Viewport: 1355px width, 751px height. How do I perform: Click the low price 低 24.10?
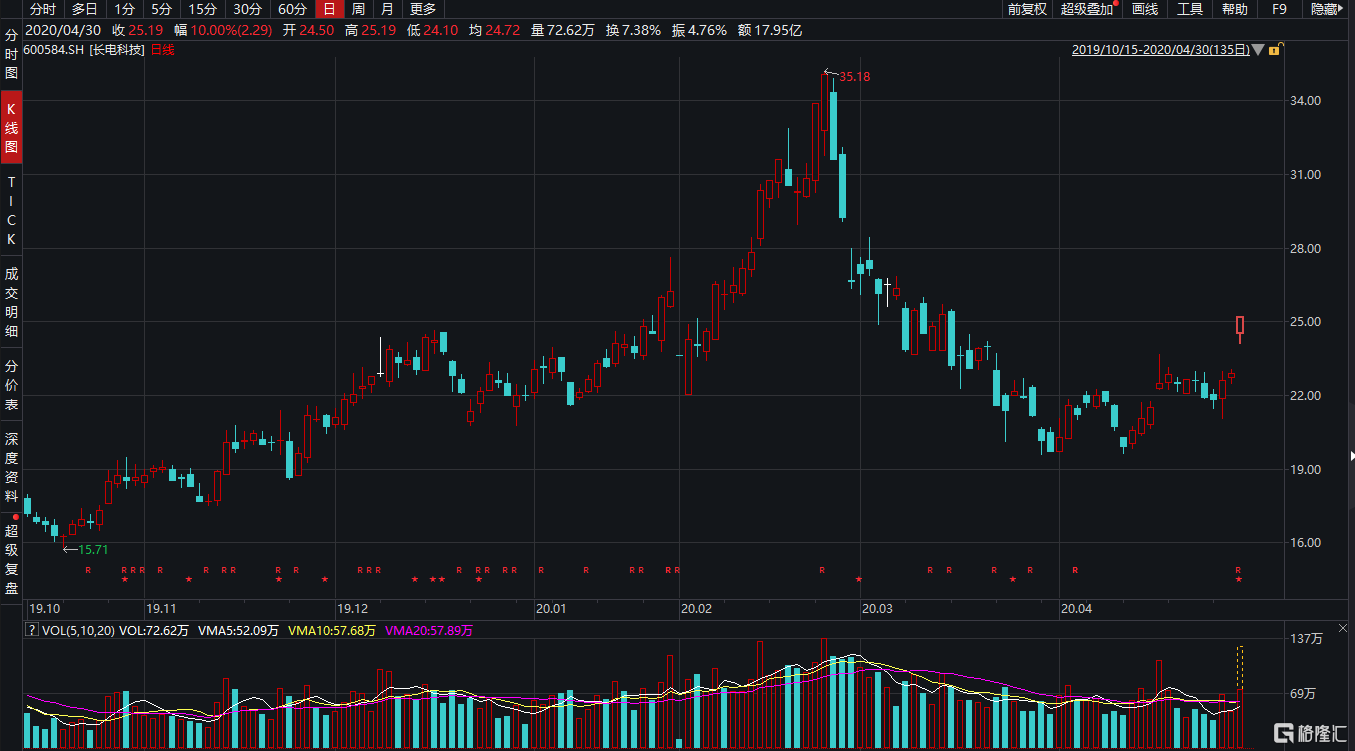(432, 30)
